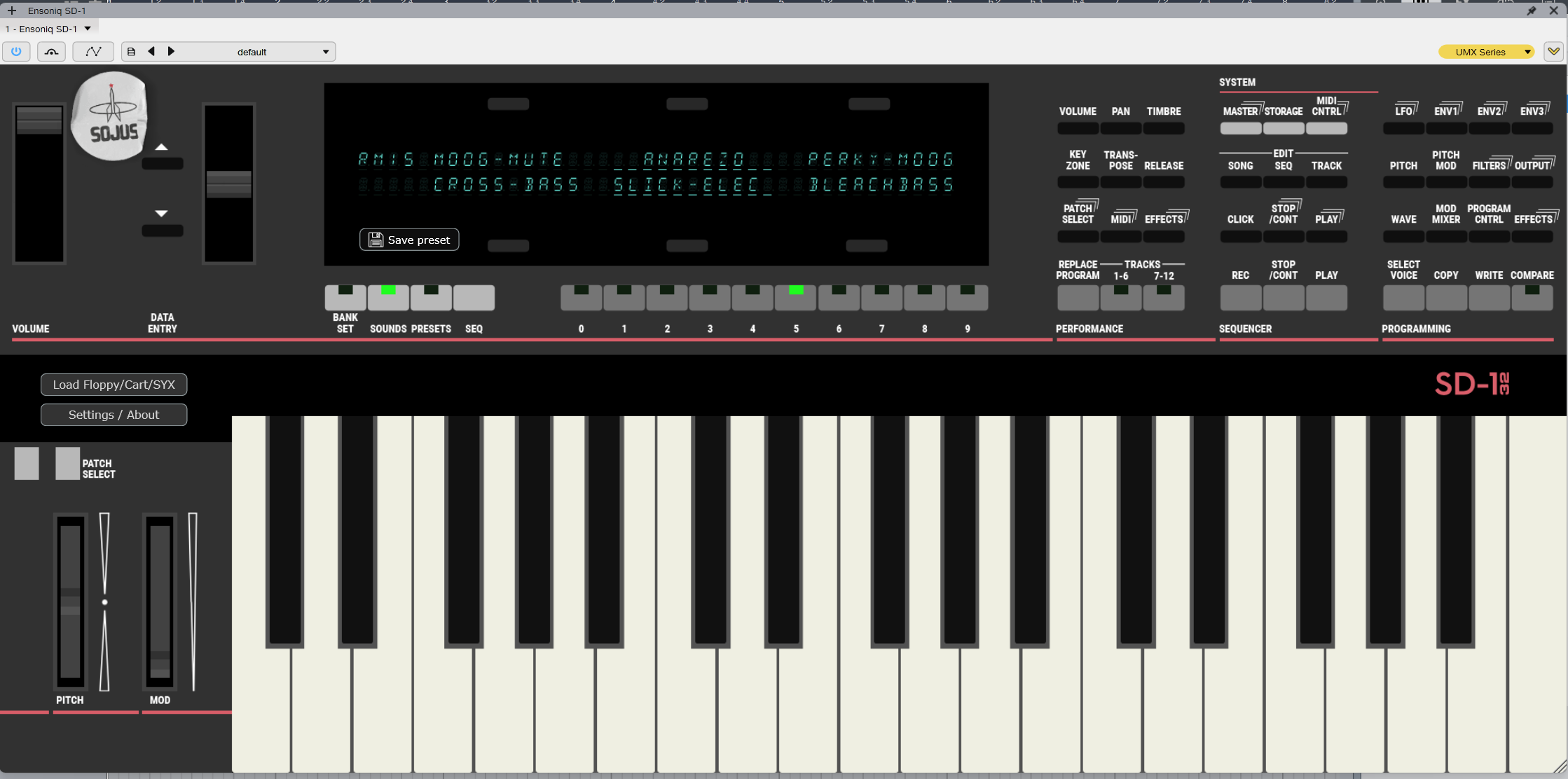Screen dimensions: 1568x779
Task: Toggle the Compare programming button
Action: pos(1532,298)
